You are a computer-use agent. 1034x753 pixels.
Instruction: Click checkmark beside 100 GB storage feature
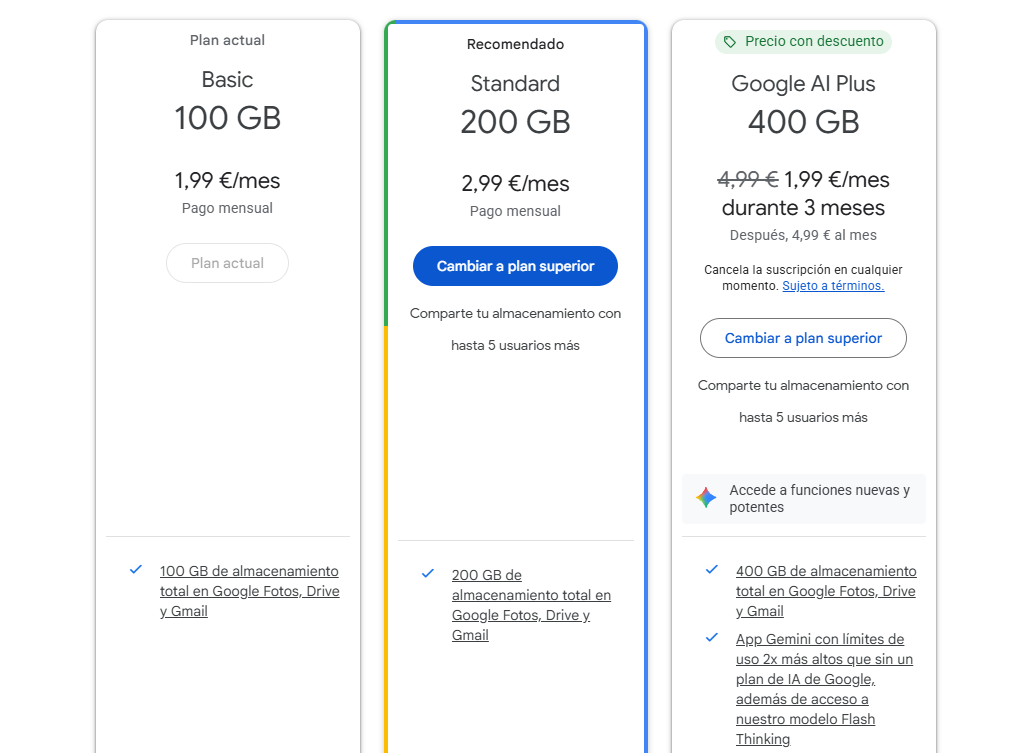[x=136, y=570]
